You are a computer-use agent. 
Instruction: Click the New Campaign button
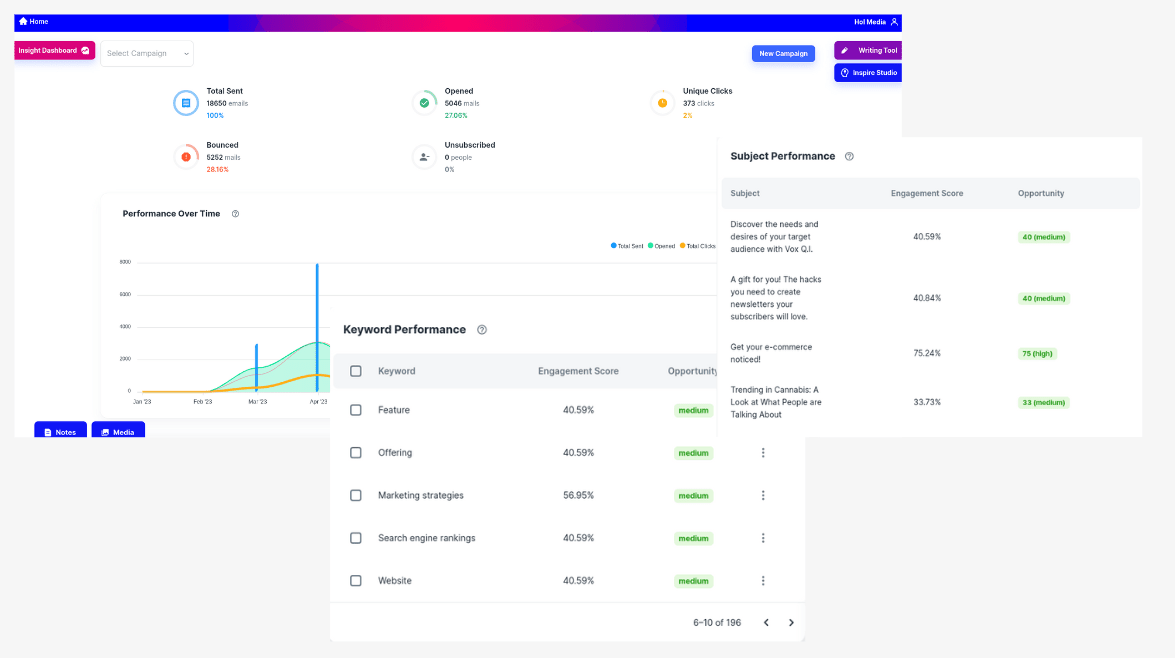pos(783,54)
